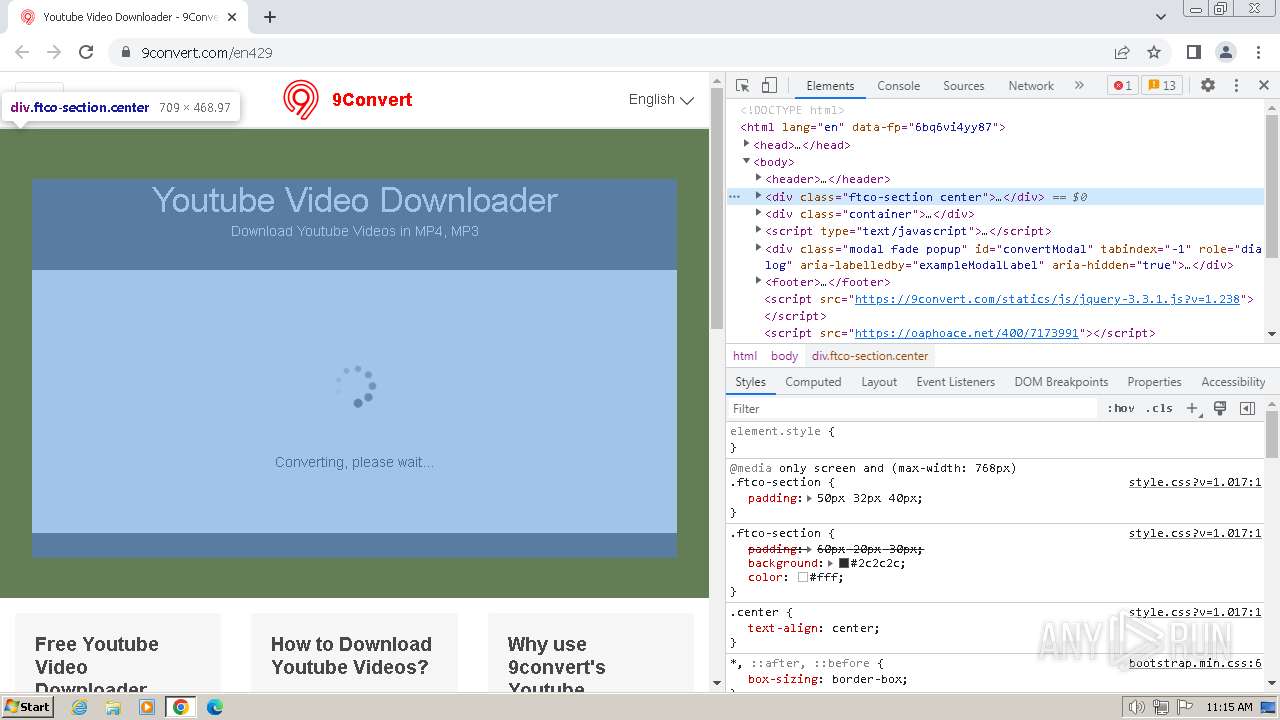Viewport: 1280px width, 720px height.
Task: Open the Chrome side panel icon
Action: click(x=1194, y=52)
